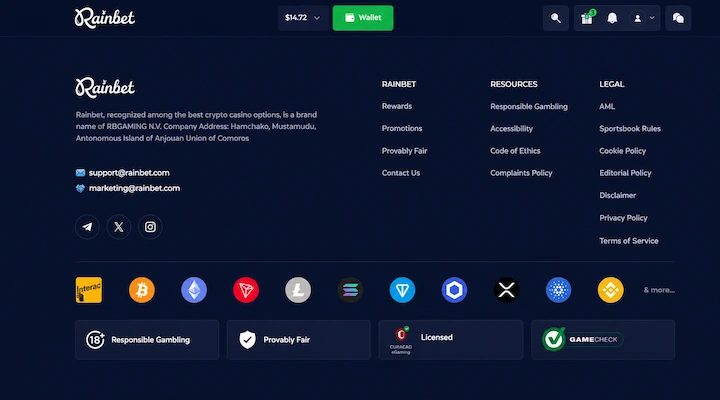Open the user profile avatar icon

click(x=637, y=18)
